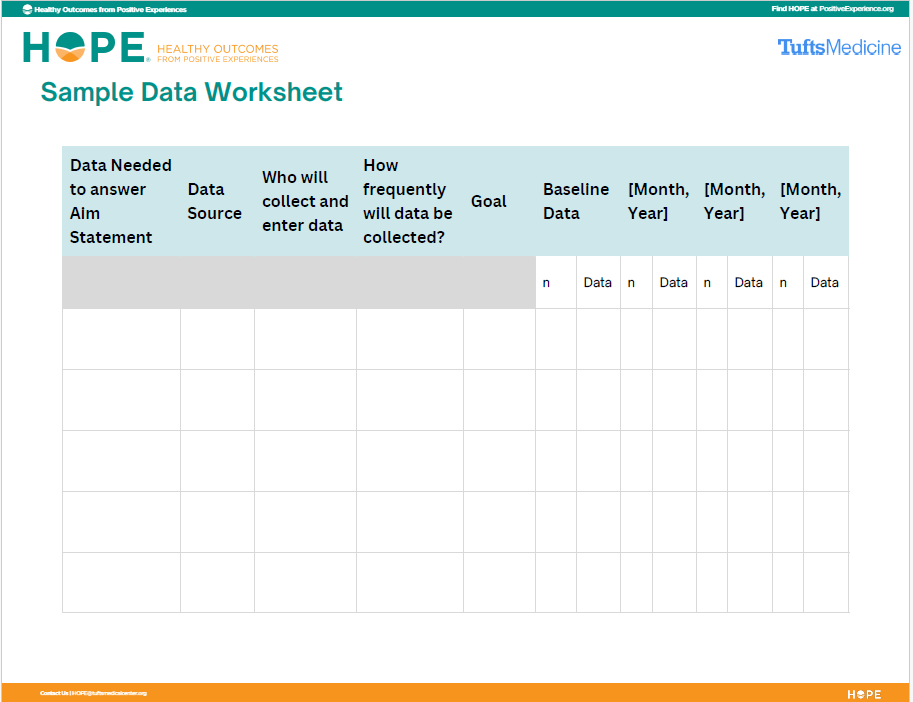The width and height of the screenshot is (913, 702).
Task: Select the Baseline Data column header
Action: point(576,201)
